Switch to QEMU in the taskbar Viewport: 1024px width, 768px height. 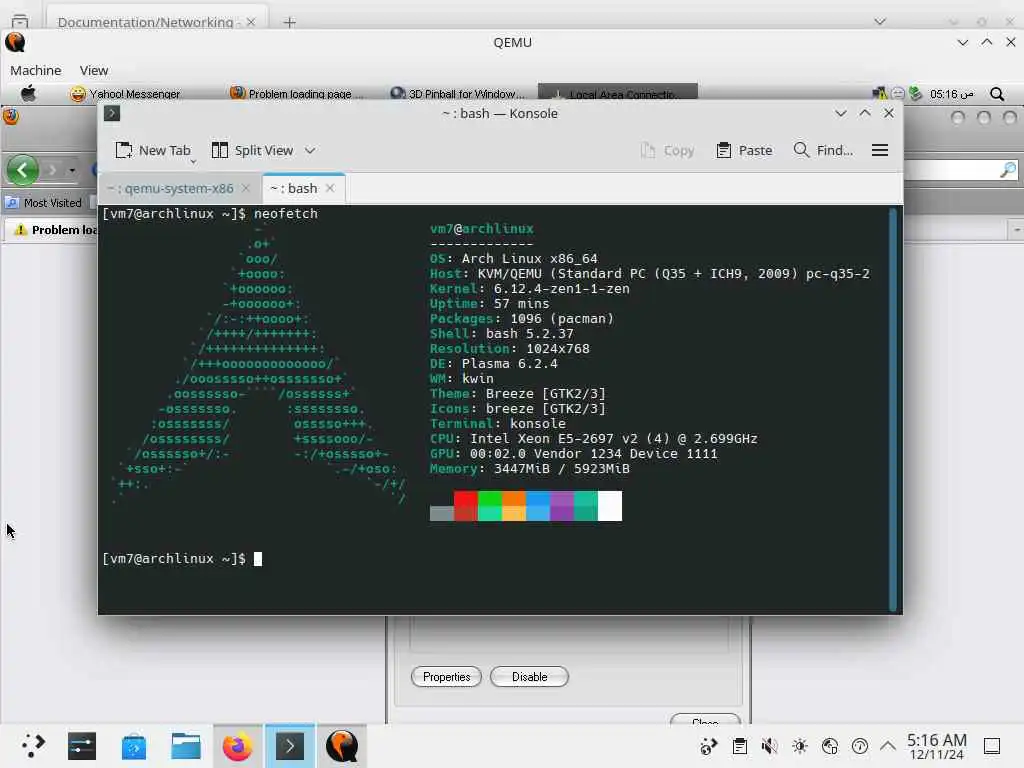(342, 746)
